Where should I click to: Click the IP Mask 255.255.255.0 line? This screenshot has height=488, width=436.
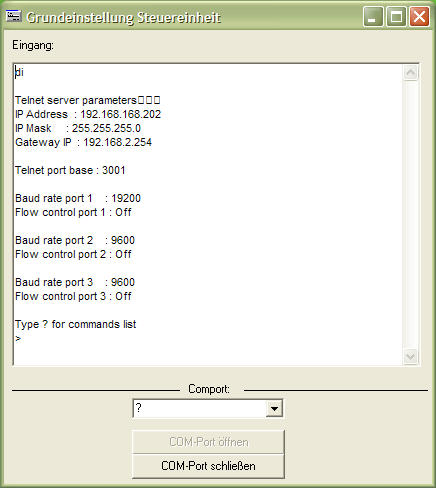pos(78,128)
